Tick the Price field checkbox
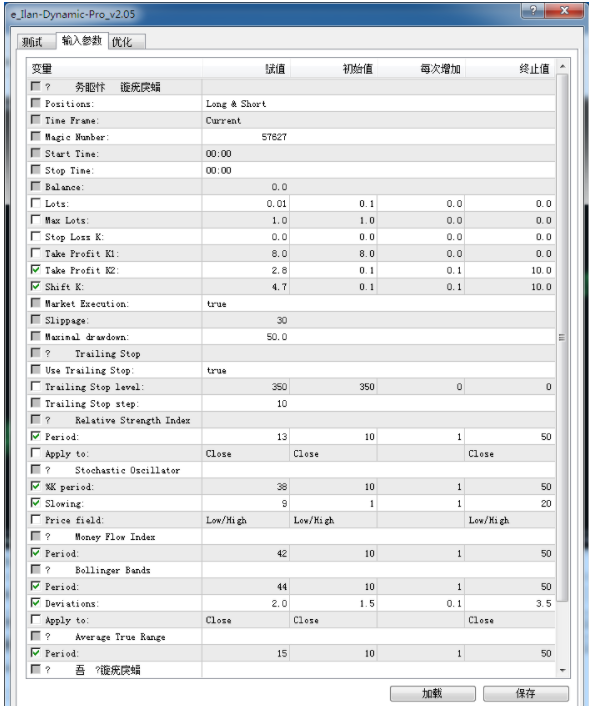Viewport: 589px width, 706px height. click(x=36, y=520)
